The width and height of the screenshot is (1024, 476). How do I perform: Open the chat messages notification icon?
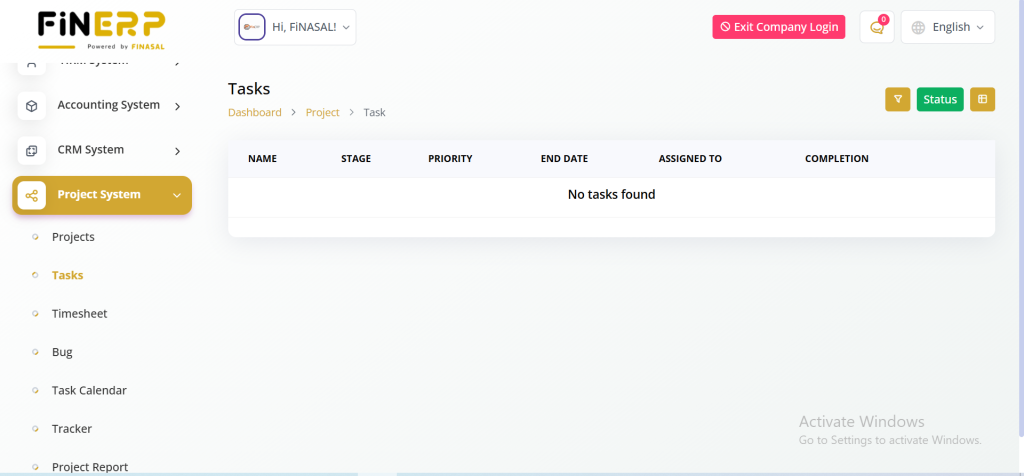pyautogui.click(x=877, y=28)
